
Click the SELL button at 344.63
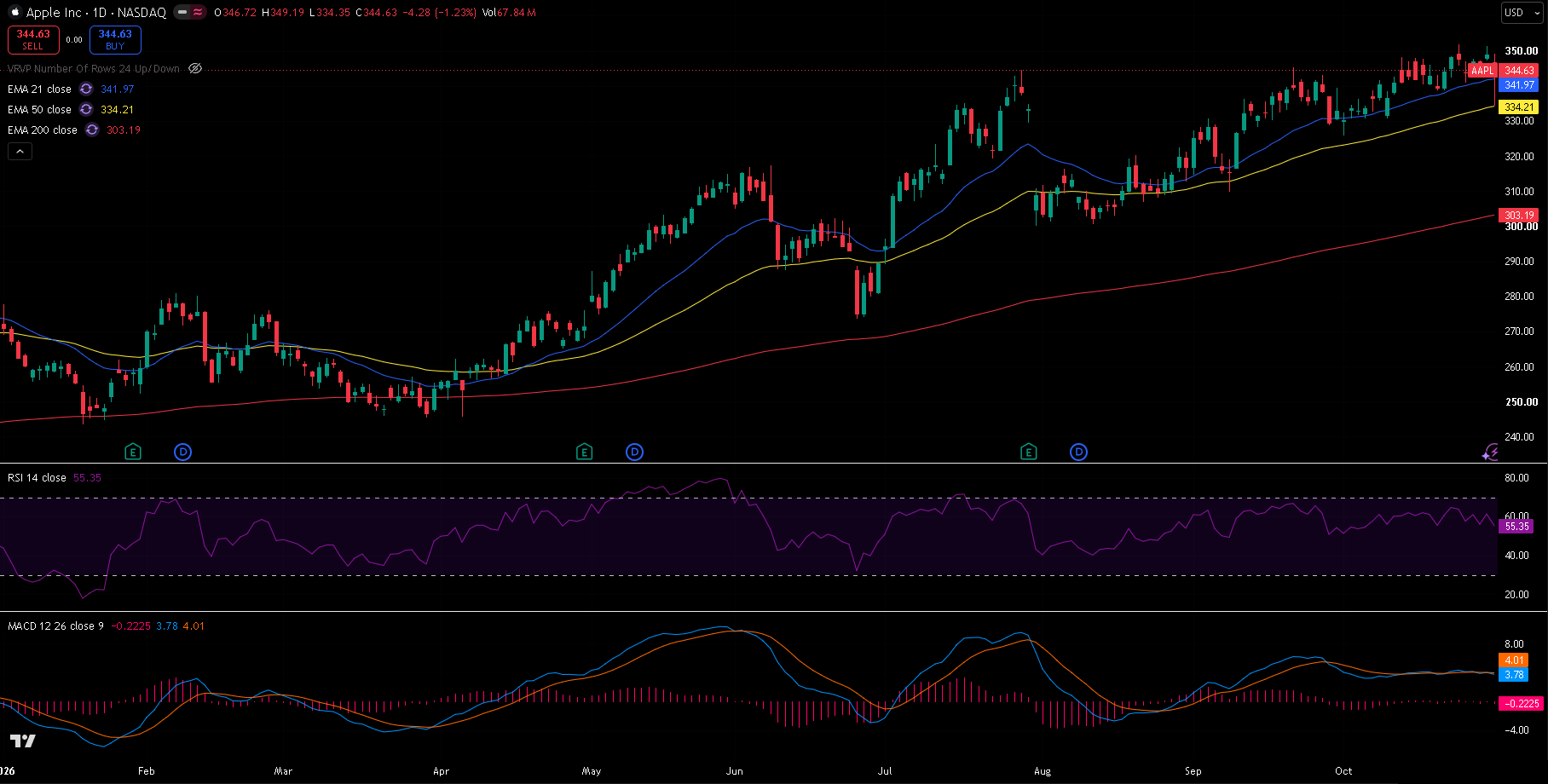(x=33, y=39)
